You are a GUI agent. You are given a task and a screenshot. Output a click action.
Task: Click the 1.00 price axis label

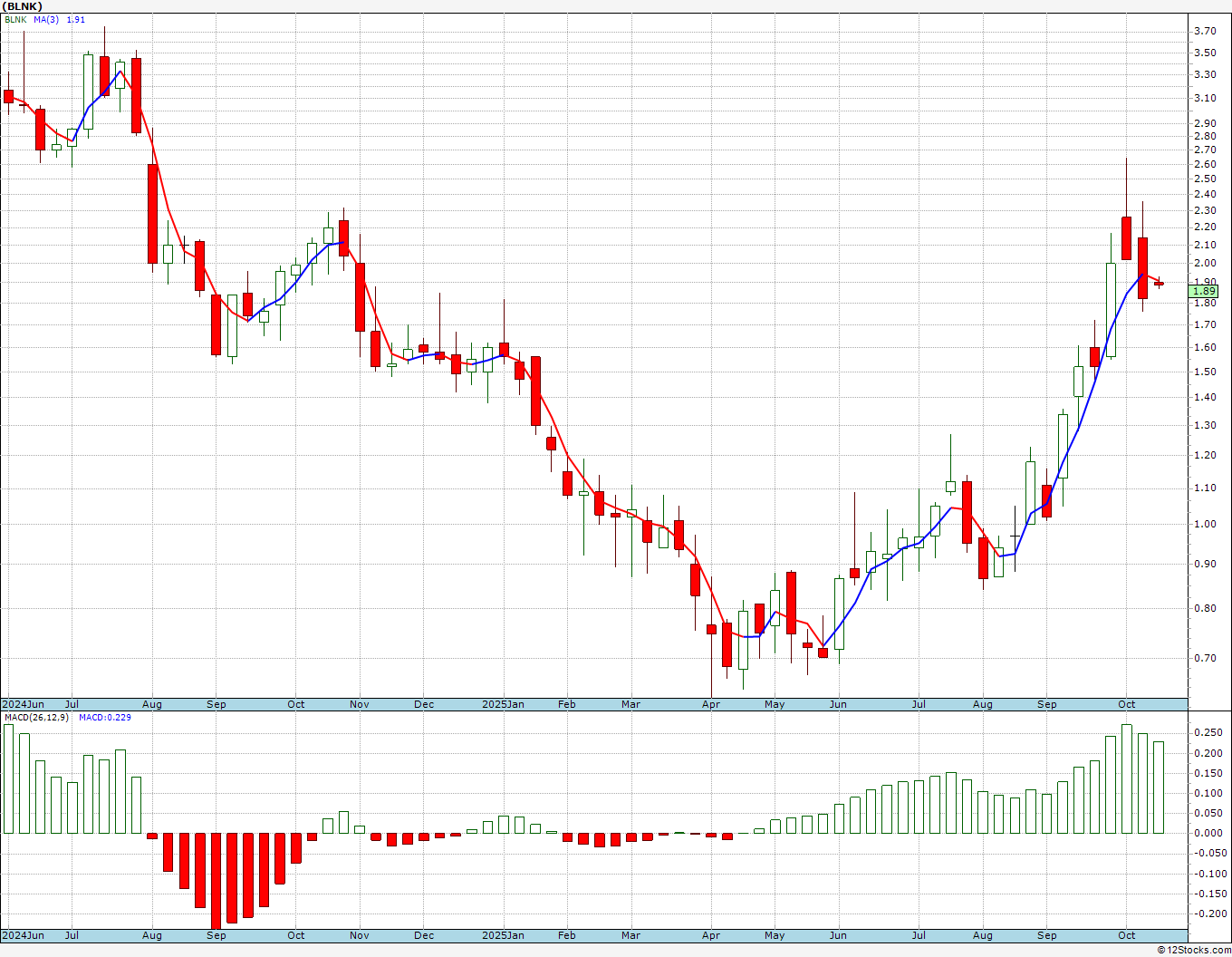coord(1205,524)
